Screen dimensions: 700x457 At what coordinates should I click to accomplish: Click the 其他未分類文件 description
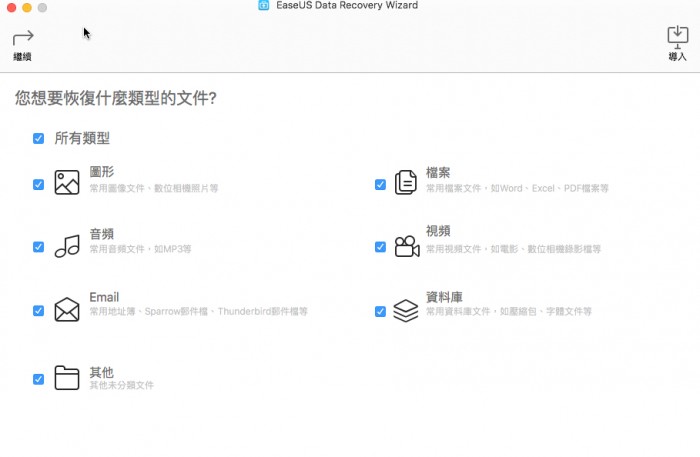point(121,385)
